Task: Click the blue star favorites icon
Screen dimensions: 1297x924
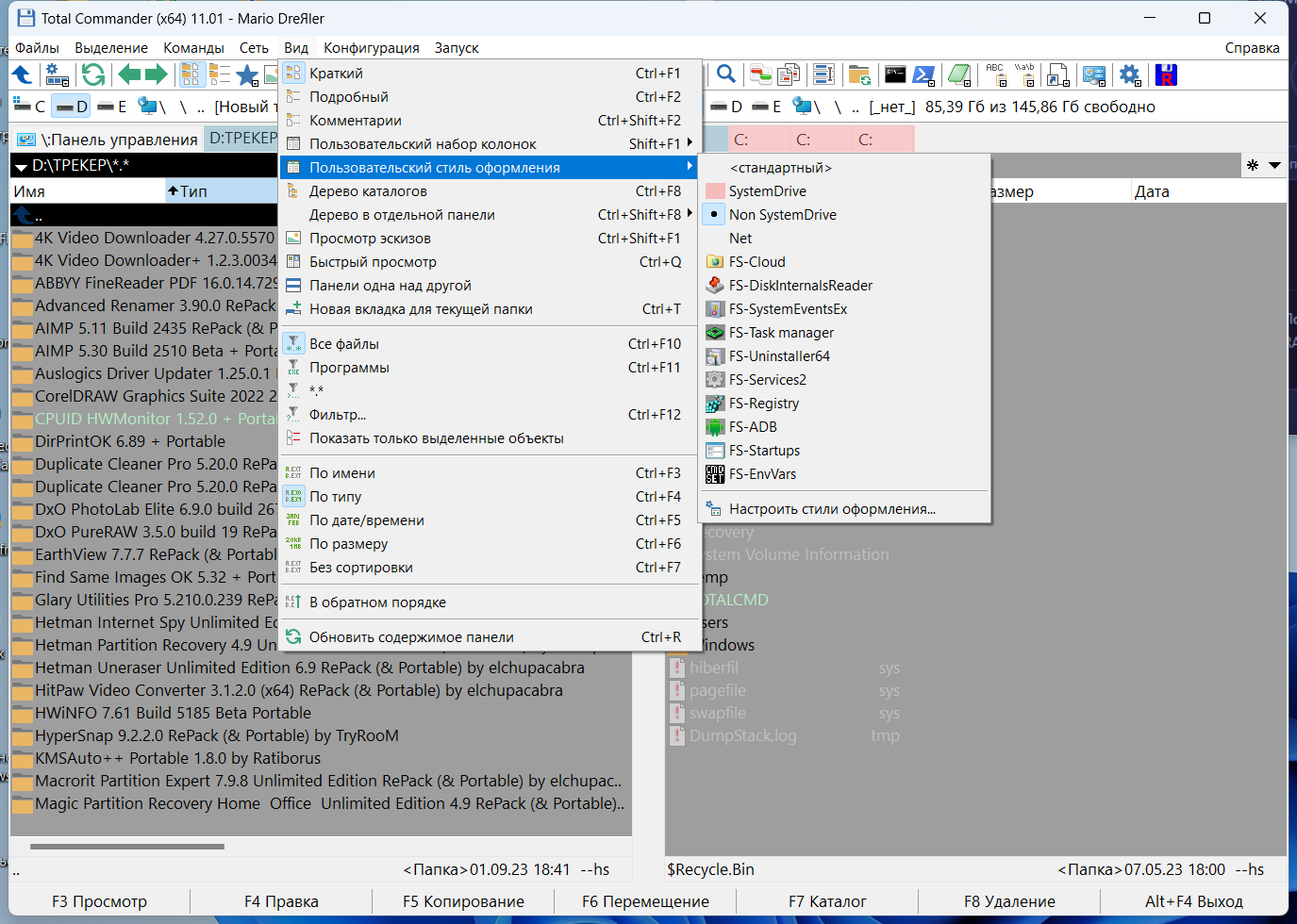Action: coord(247,74)
